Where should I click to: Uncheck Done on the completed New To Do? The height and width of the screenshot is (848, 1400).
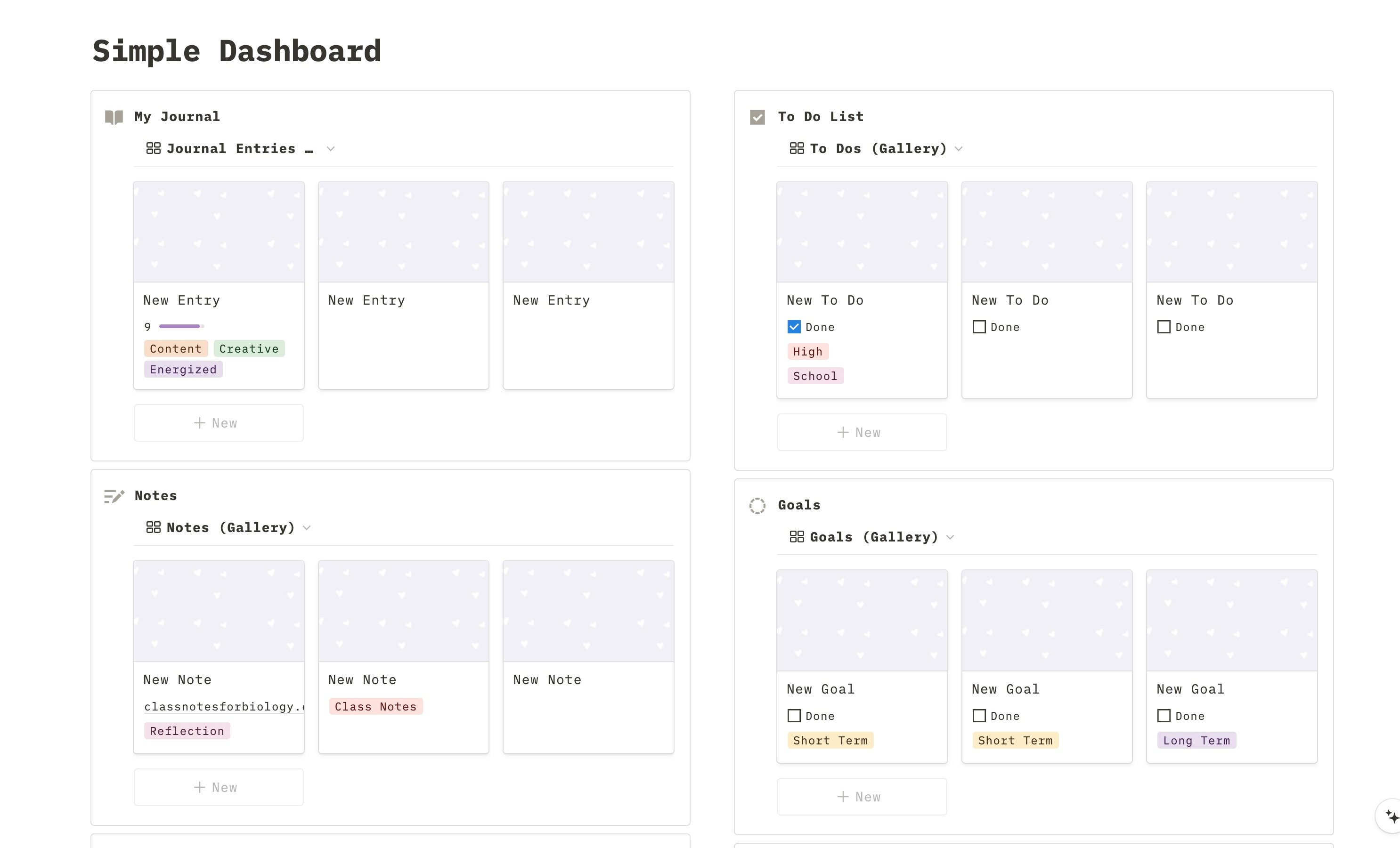795,327
